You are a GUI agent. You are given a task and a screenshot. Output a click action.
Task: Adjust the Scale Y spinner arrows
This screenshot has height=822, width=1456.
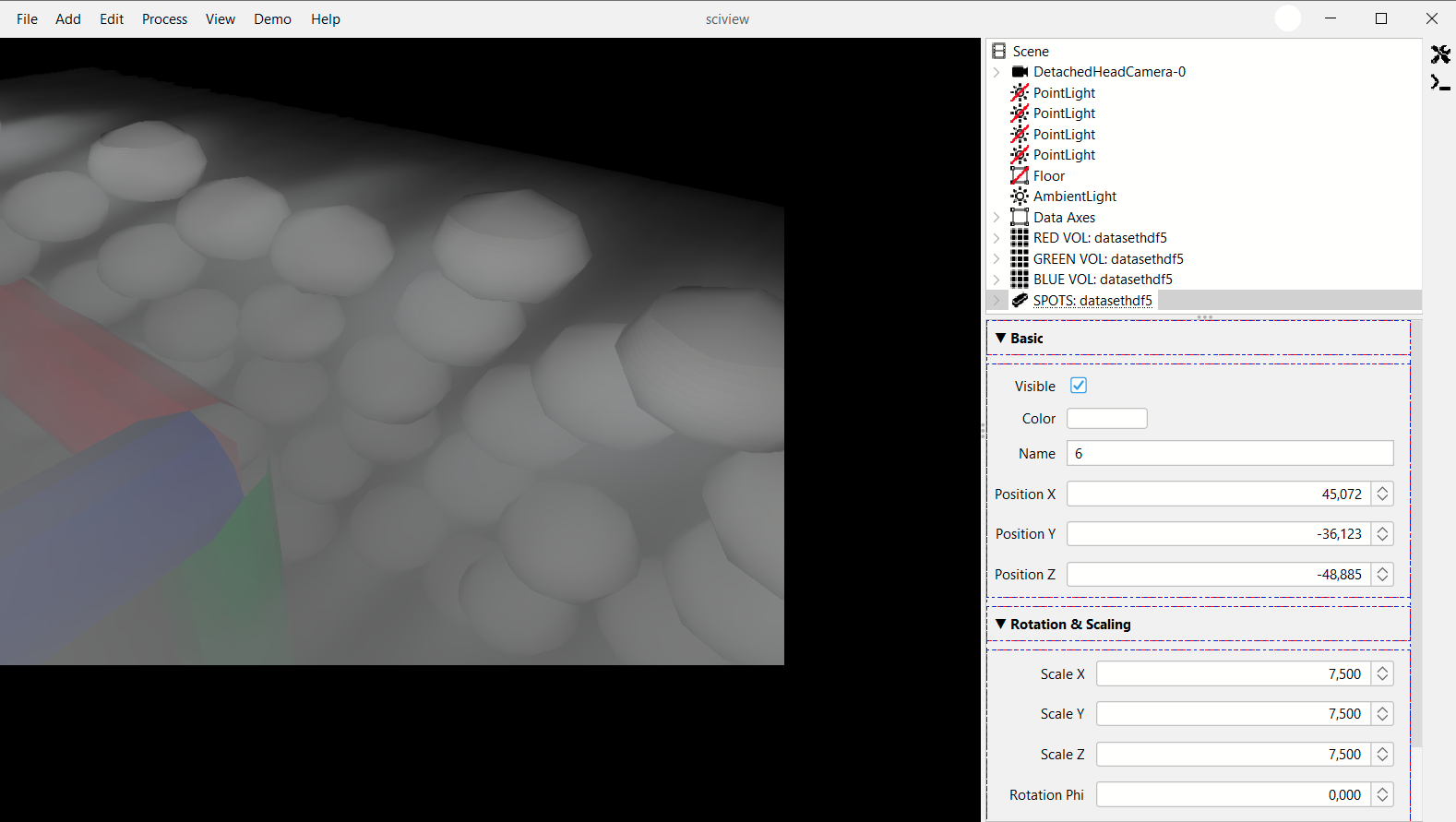tap(1382, 714)
